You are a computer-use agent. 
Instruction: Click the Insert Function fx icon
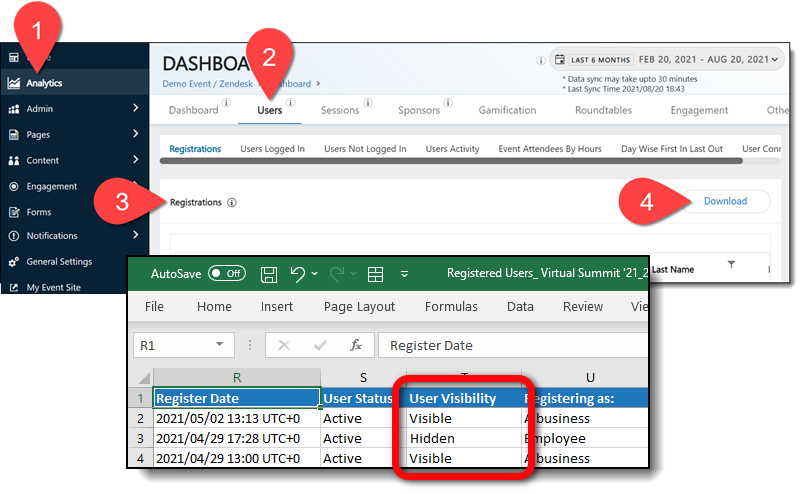(x=355, y=345)
